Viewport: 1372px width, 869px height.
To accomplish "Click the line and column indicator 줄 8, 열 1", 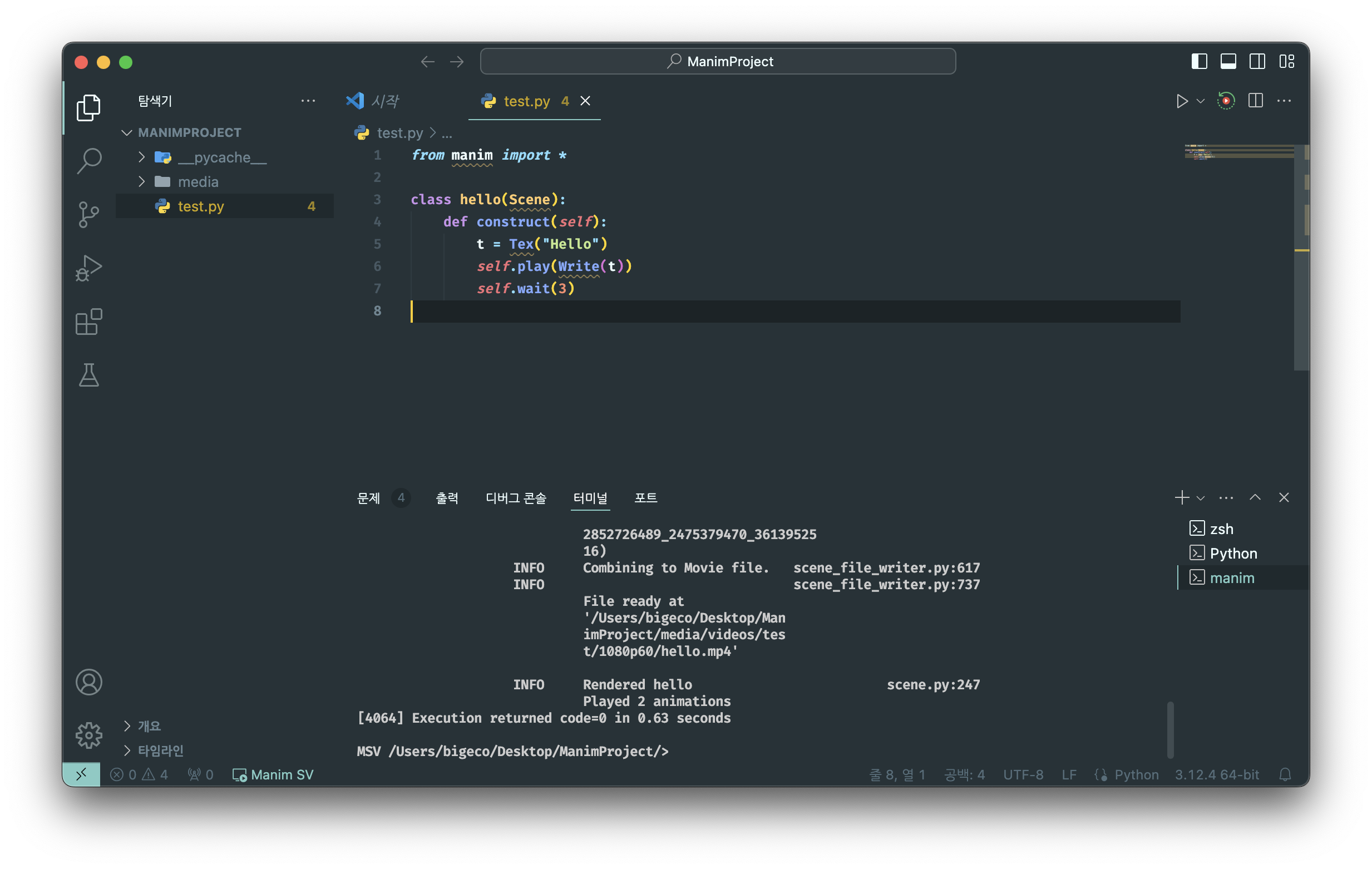I will click(897, 774).
